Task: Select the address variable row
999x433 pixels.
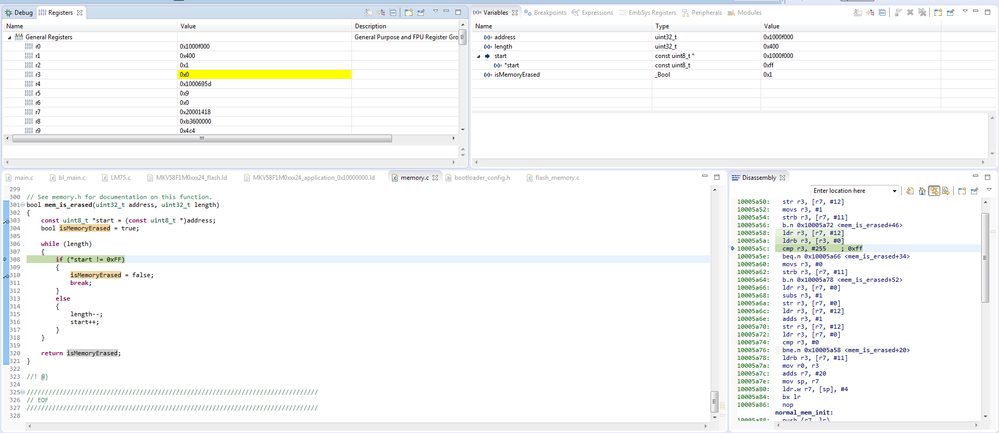Action: (733, 38)
